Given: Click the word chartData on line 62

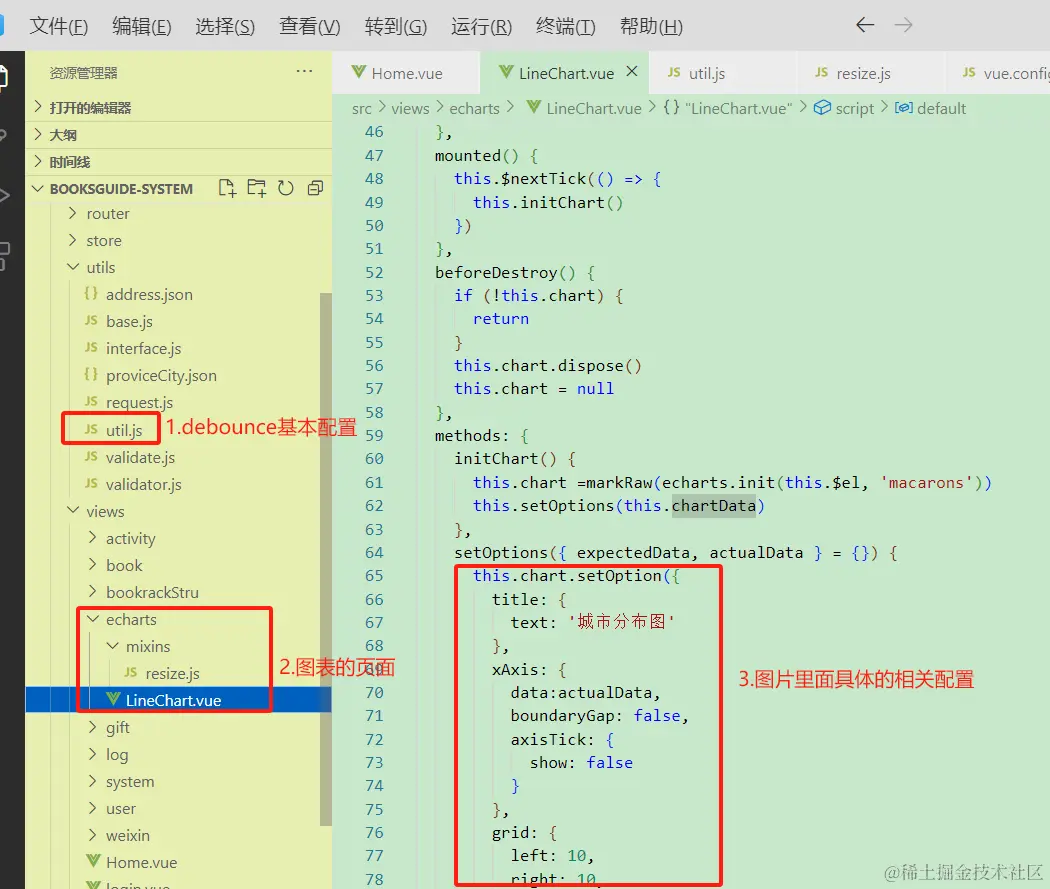Looking at the screenshot, I should coord(714,505).
